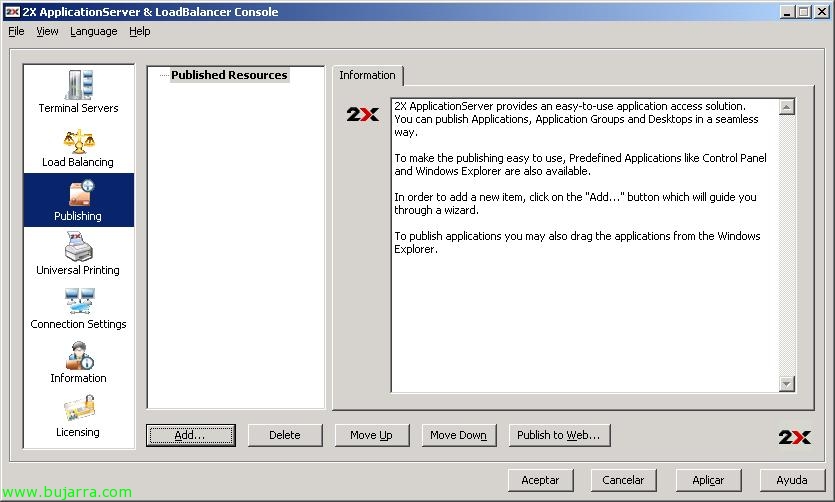This screenshot has width=835, height=502.
Task: Open the View menu
Action: pyautogui.click(x=47, y=31)
